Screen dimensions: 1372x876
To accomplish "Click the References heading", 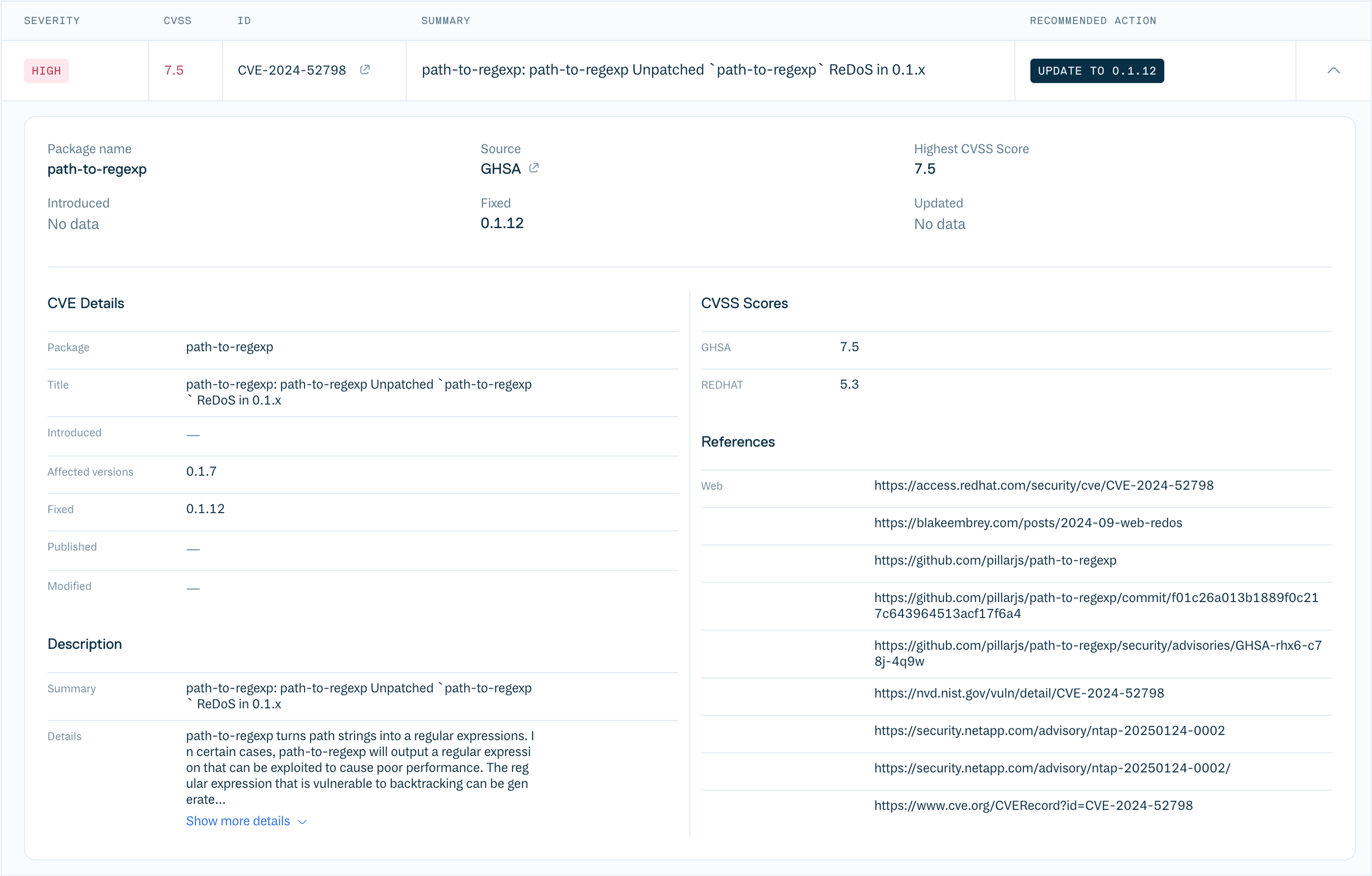I will [737, 442].
